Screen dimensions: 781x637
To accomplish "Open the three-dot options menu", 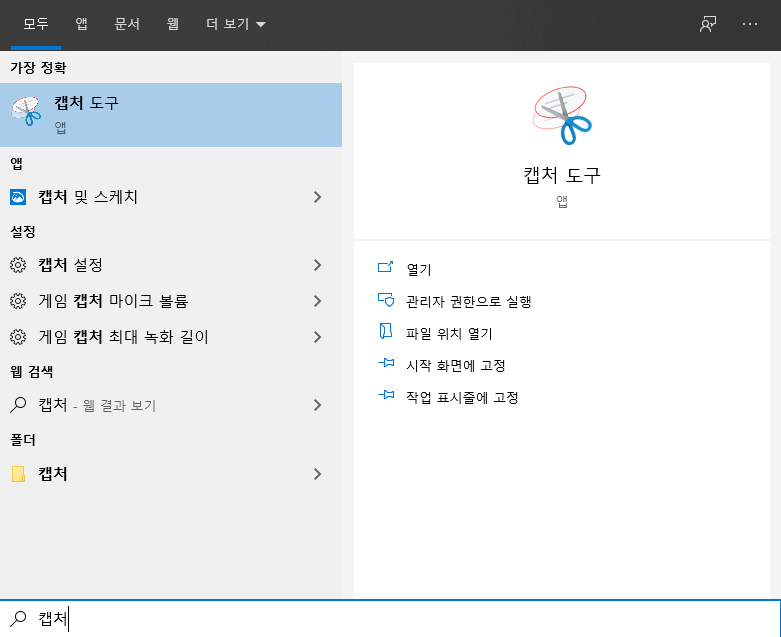I will (750, 23).
